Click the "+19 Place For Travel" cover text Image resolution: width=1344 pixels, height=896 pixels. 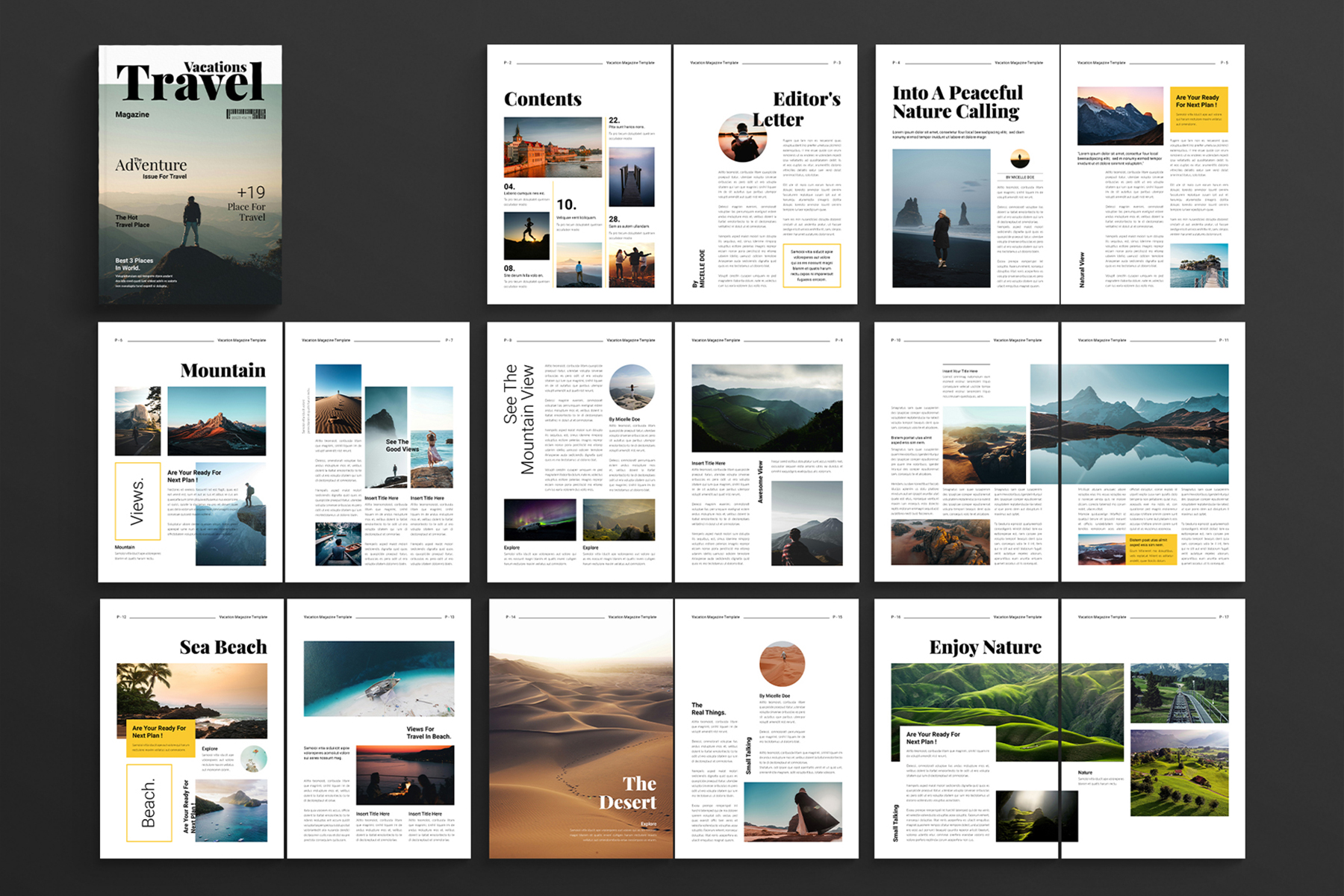pyautogui.click(x=248, y=203)
